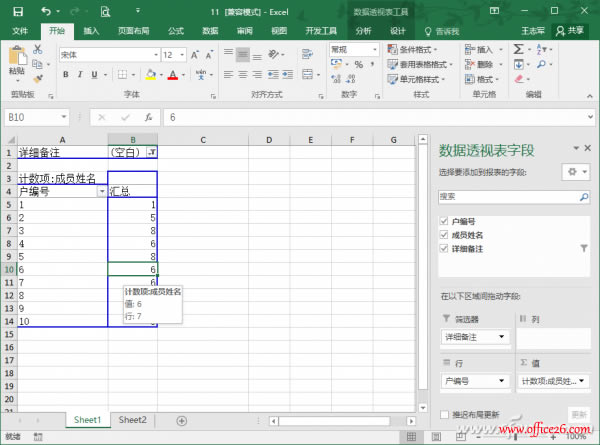Click the font color A icon
Image resolution: width=600 pixels, height=445 pixels.
point(172,74)
